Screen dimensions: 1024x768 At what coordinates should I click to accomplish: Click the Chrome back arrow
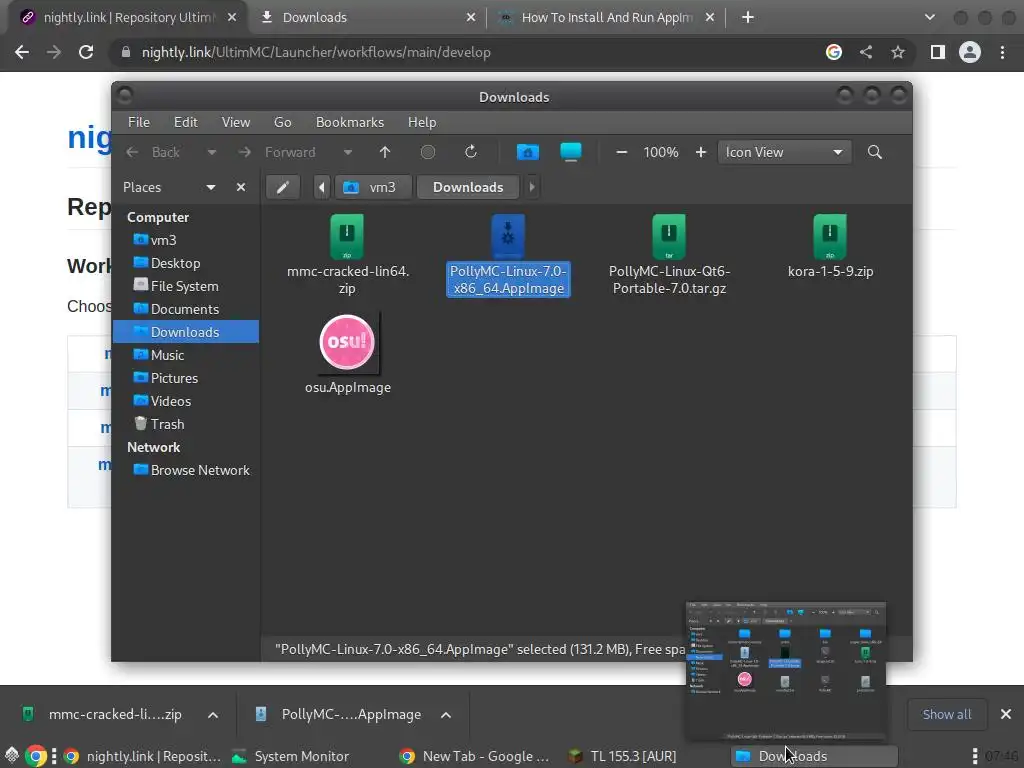pos(22,52)
